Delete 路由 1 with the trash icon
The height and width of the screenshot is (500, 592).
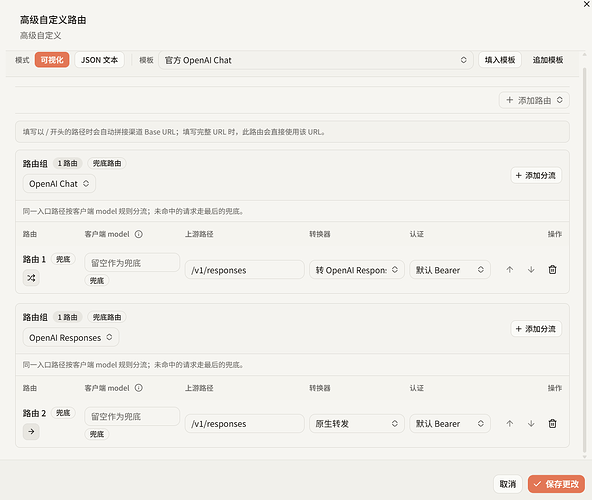552,270
